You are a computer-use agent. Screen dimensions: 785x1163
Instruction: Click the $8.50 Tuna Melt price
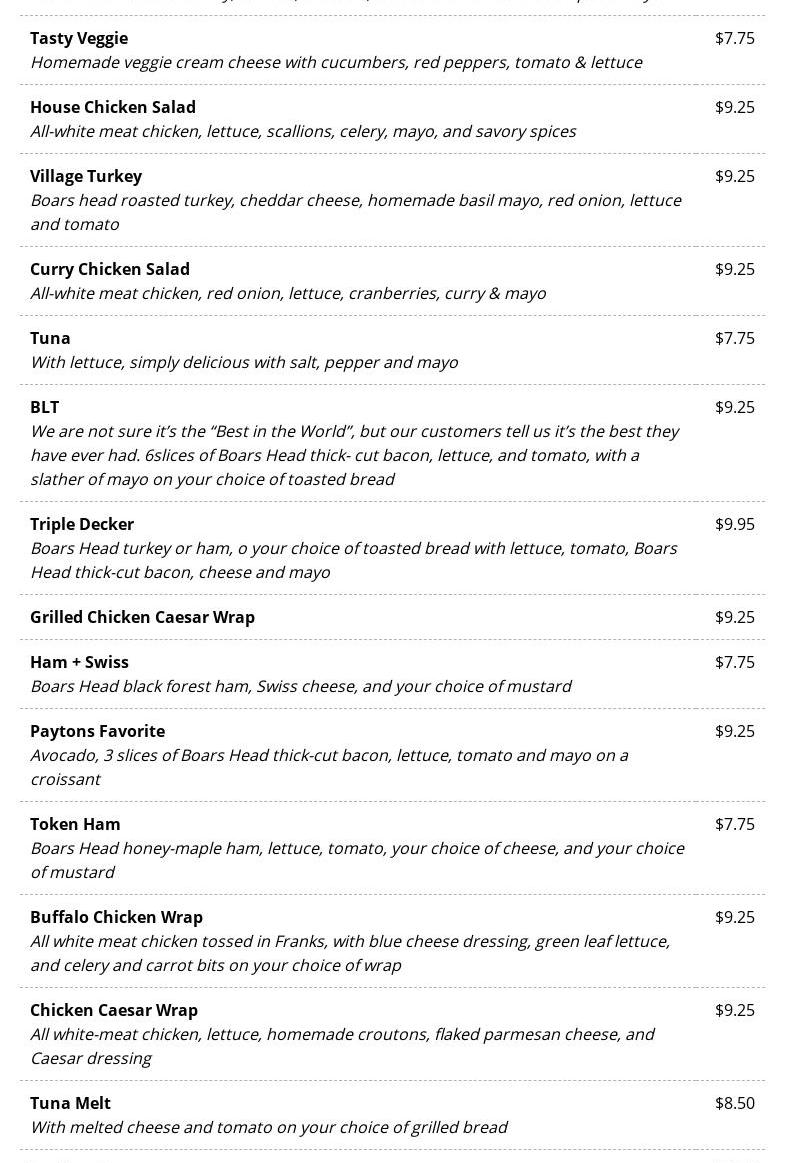(x=734, y=1103)
